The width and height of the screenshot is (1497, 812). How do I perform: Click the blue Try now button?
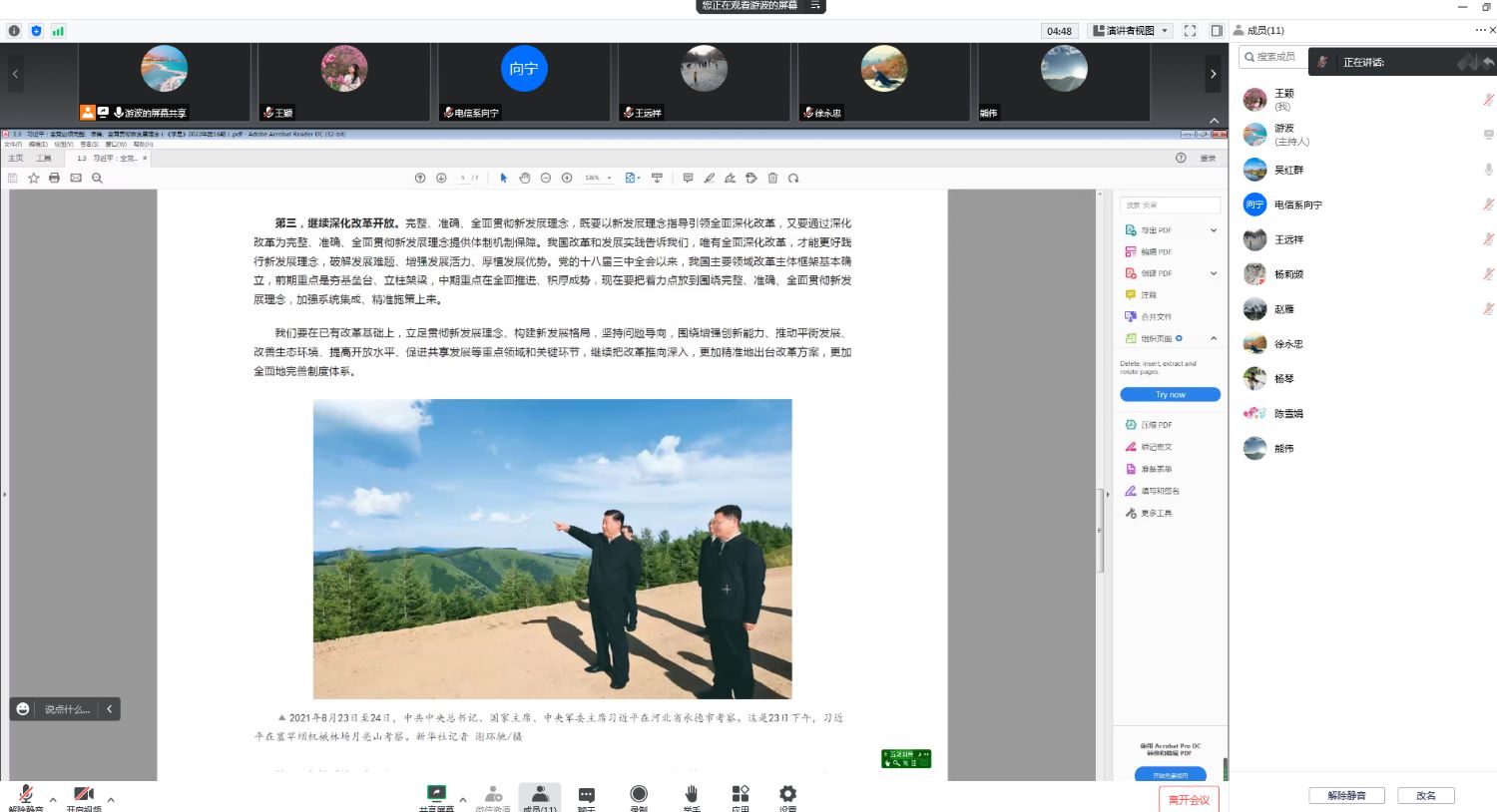tap(1170, 394)
